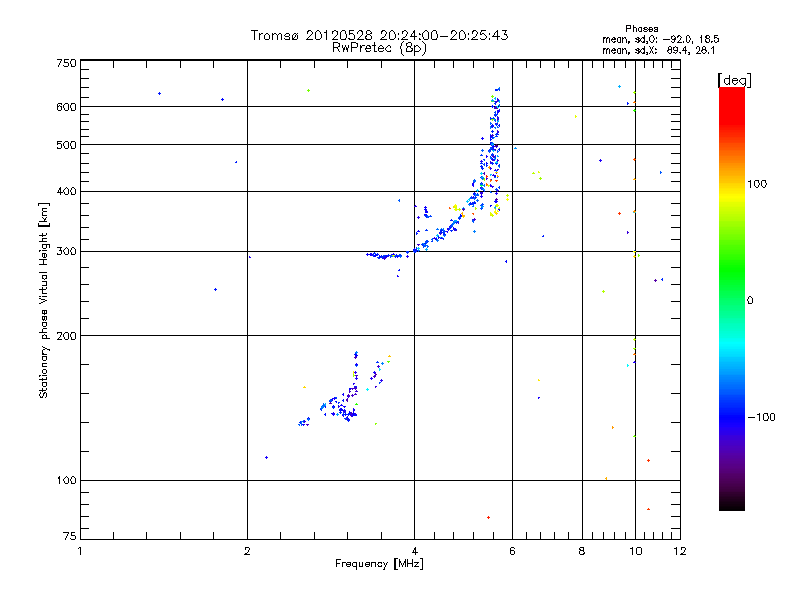The width and height of the screenshot is (800, 600).
Task: Click the colorbar label '0'
Action: 750,301
